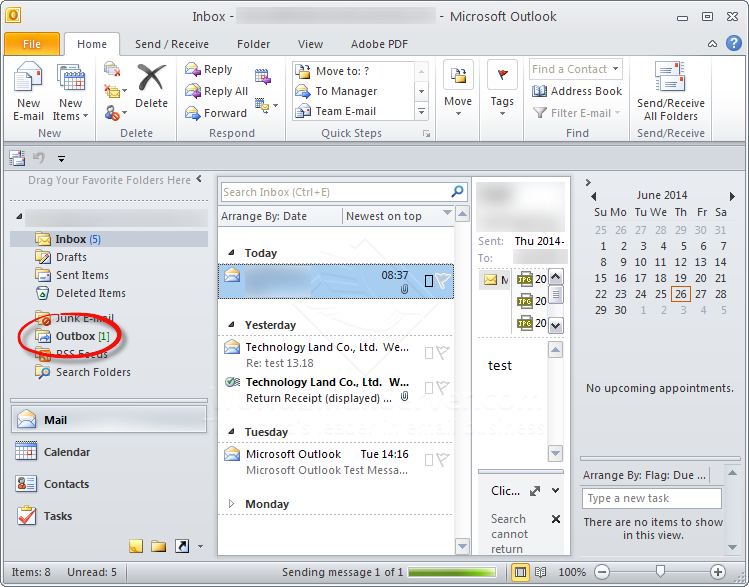The image size is (749, 587).
Task: Open the Shortcuts icon
Action: point(182,546)
